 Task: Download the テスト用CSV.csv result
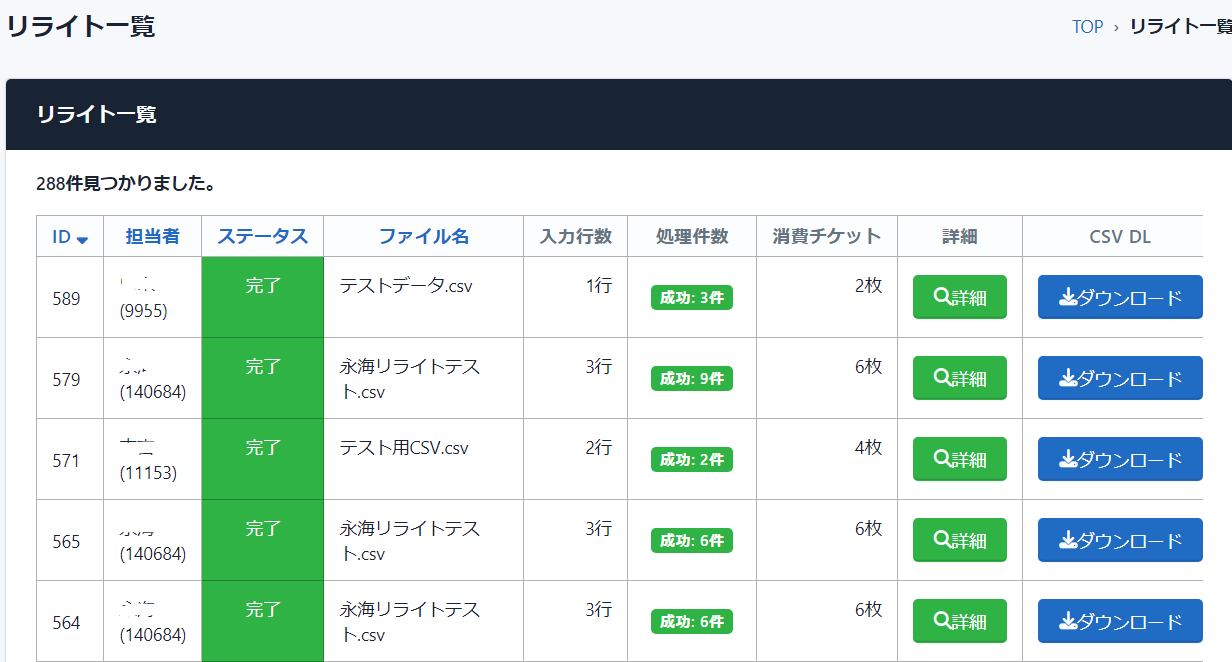pos(1120,459)
